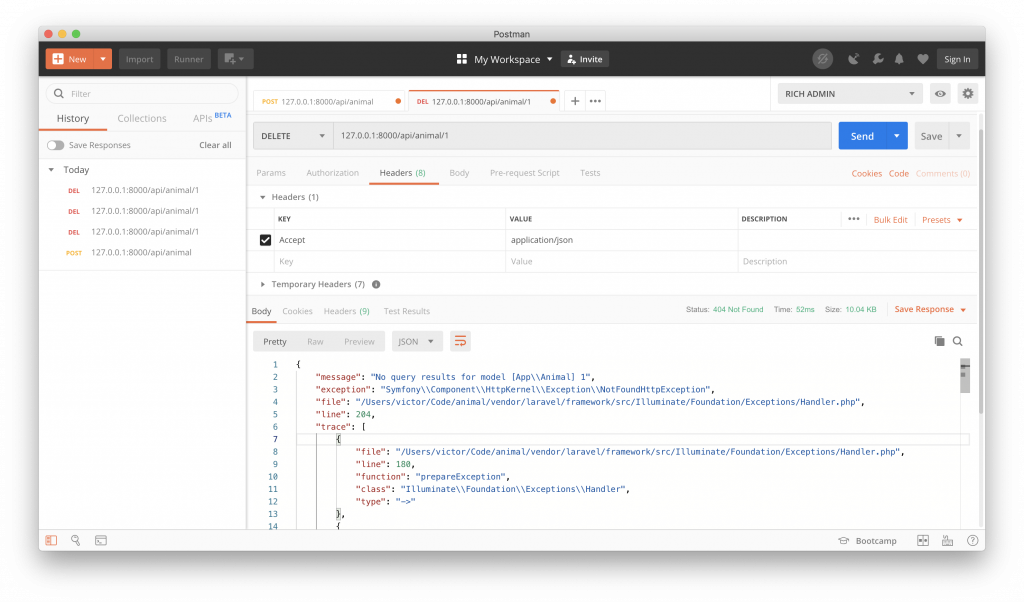Click the heart icon in header
The height and width of the screenshot is (602, 1024).
(x=922, y=59)
